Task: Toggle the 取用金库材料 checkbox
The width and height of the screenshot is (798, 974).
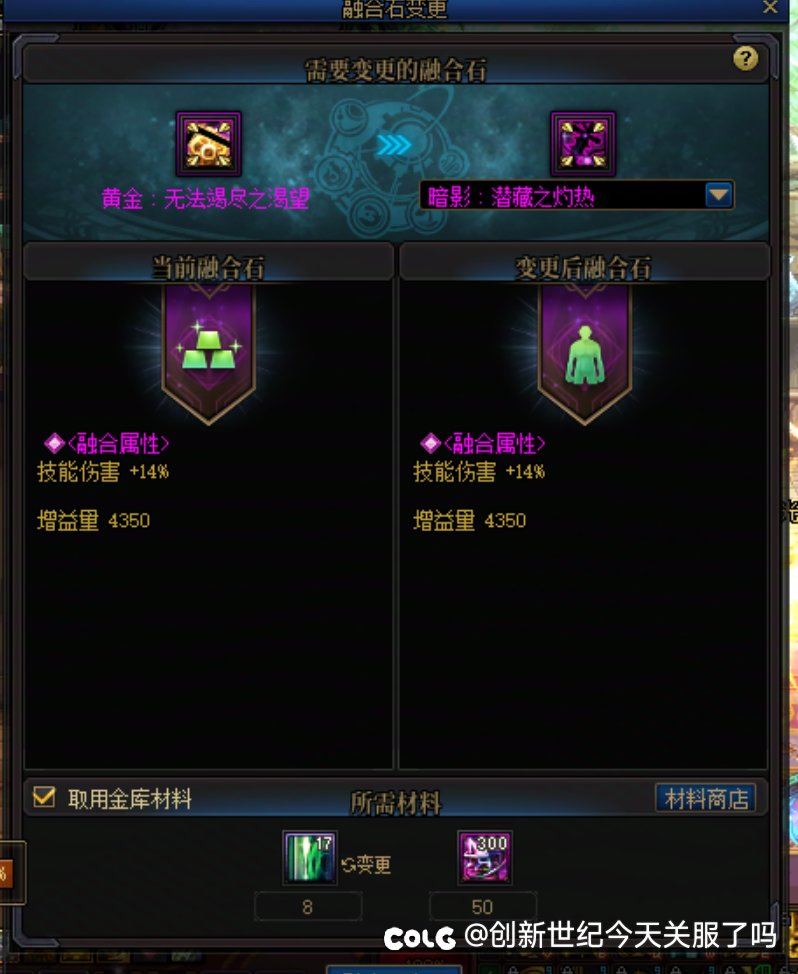Action: coord(44,797)
